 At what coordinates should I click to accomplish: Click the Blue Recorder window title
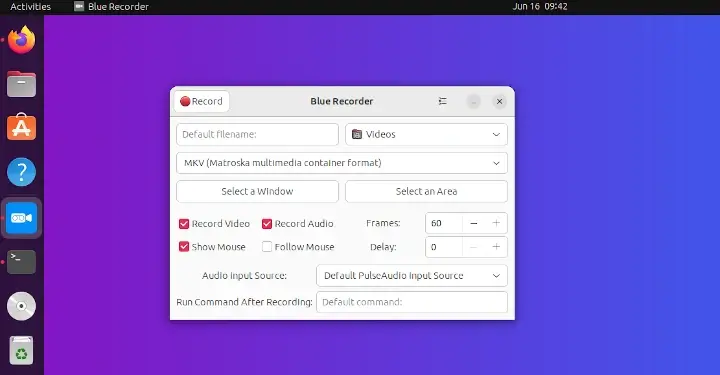click(x=342, y=101)
